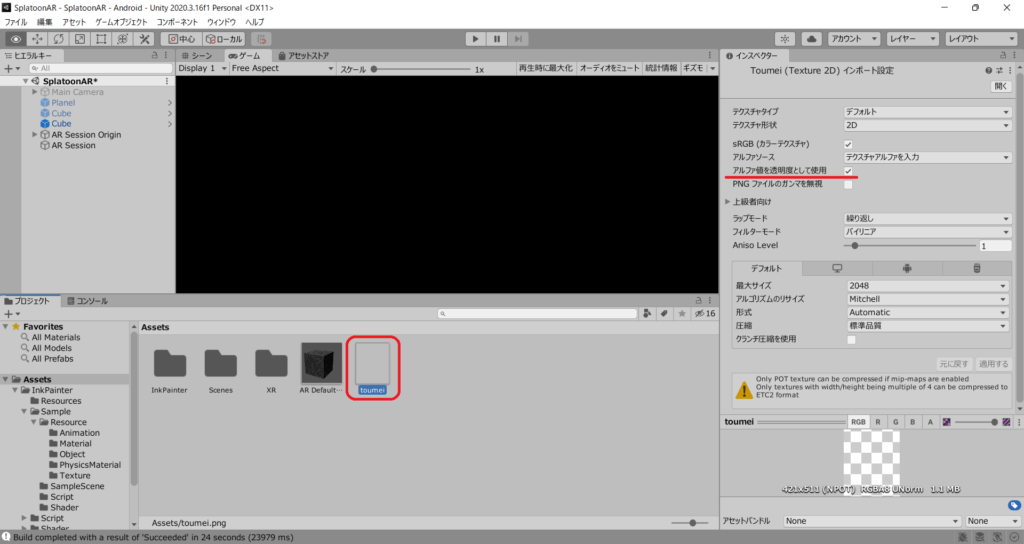Click the project search field
The width and height of the screenshot is (1024, 544).
pyautogui.click(x=537, y=313)
